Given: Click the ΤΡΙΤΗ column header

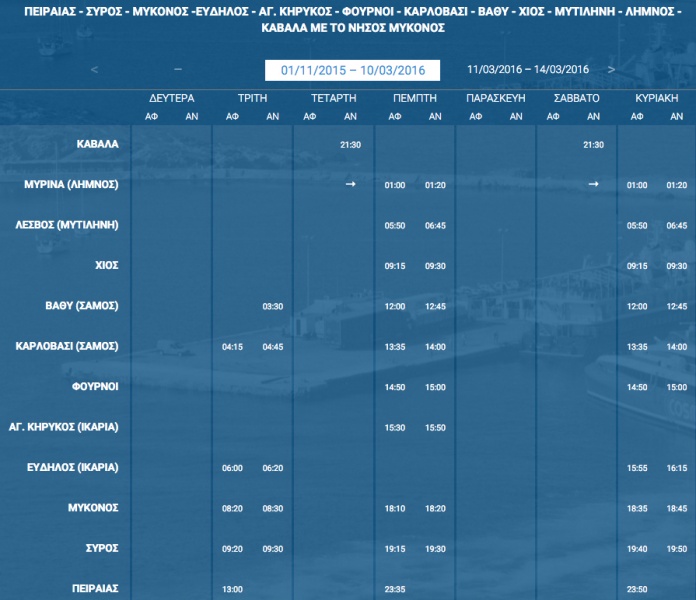Looking at the screenshot, I should click(x=253, y=98).
